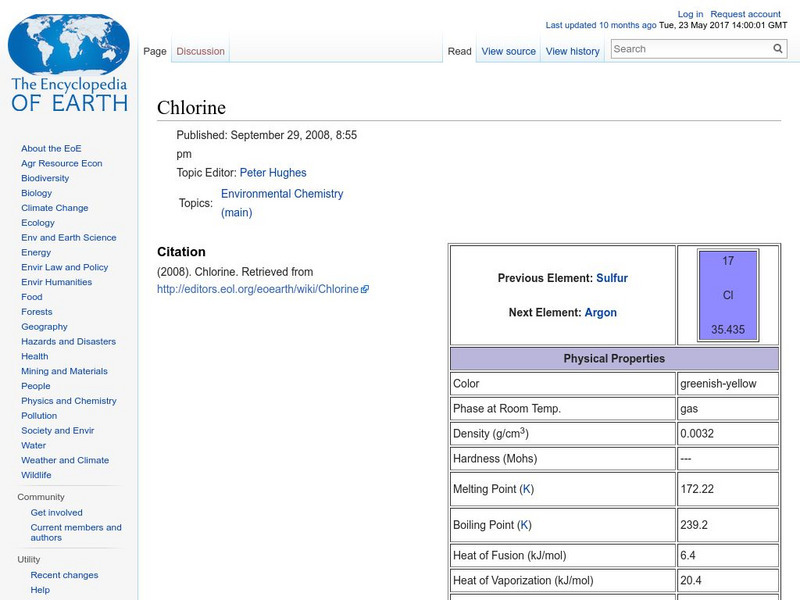Open the View source tab

(x=508, y=51)
